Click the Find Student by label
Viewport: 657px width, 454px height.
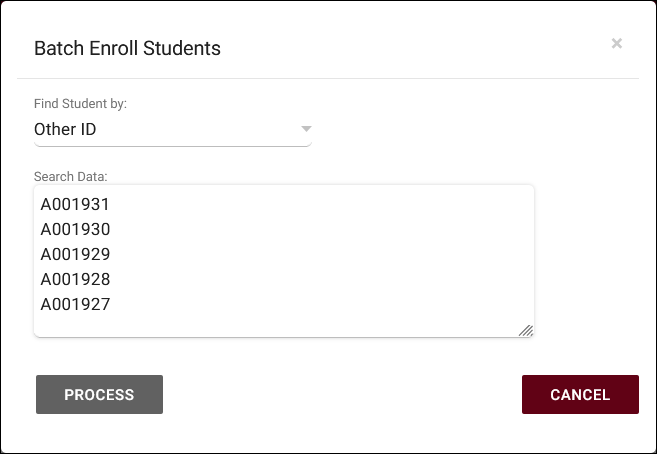80,104
